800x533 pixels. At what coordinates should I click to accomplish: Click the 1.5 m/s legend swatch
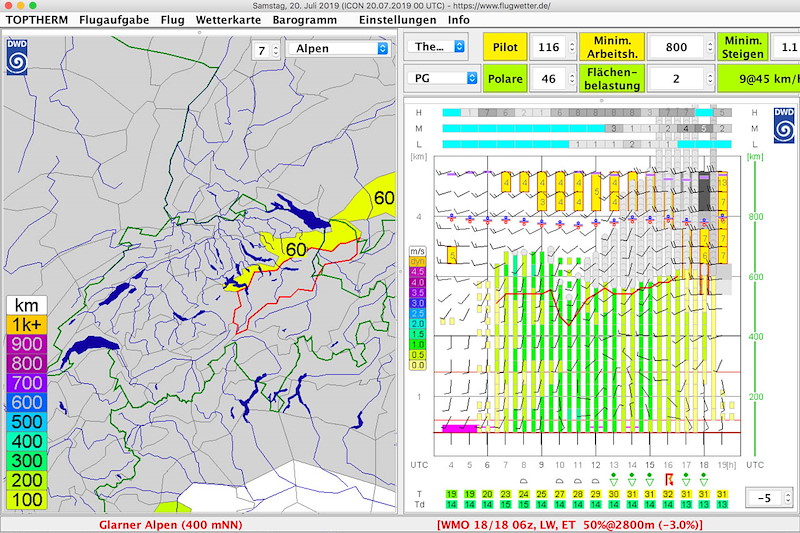pos(417,334)
